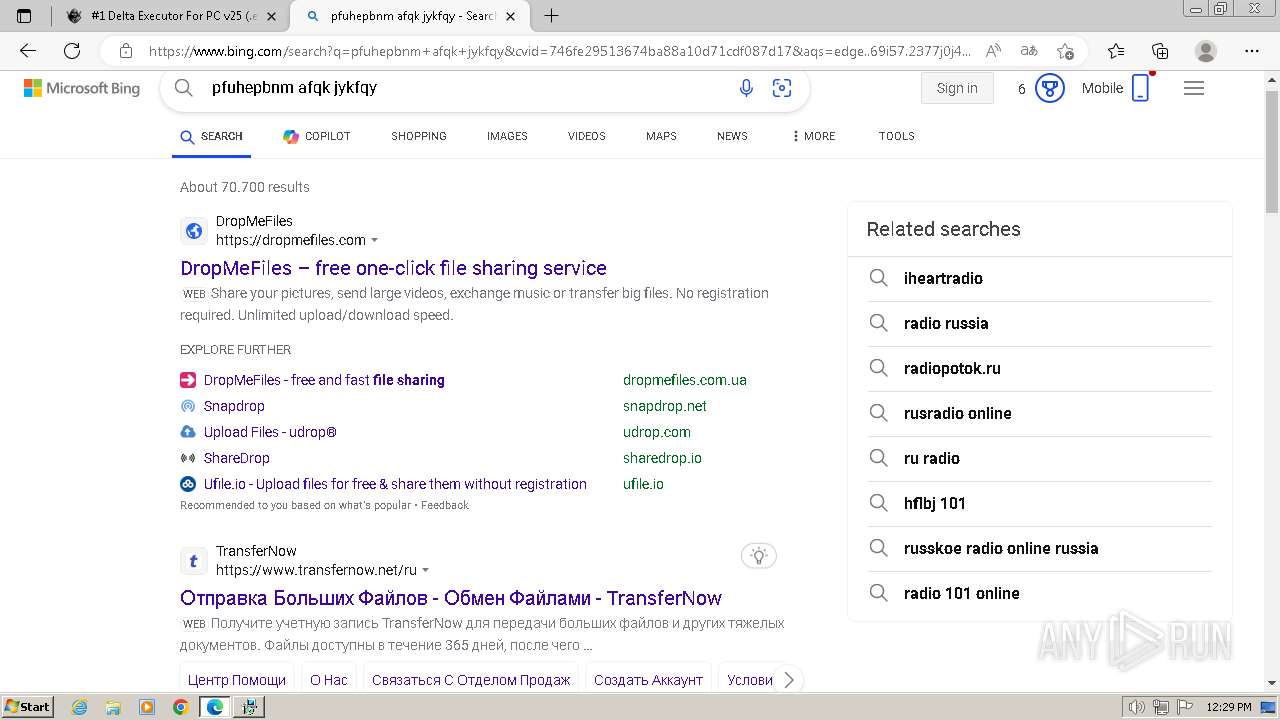Viewport: 1280px width, 720px height.
Task: Open Bing hamburger settings menu
Action: [1194, 88]
